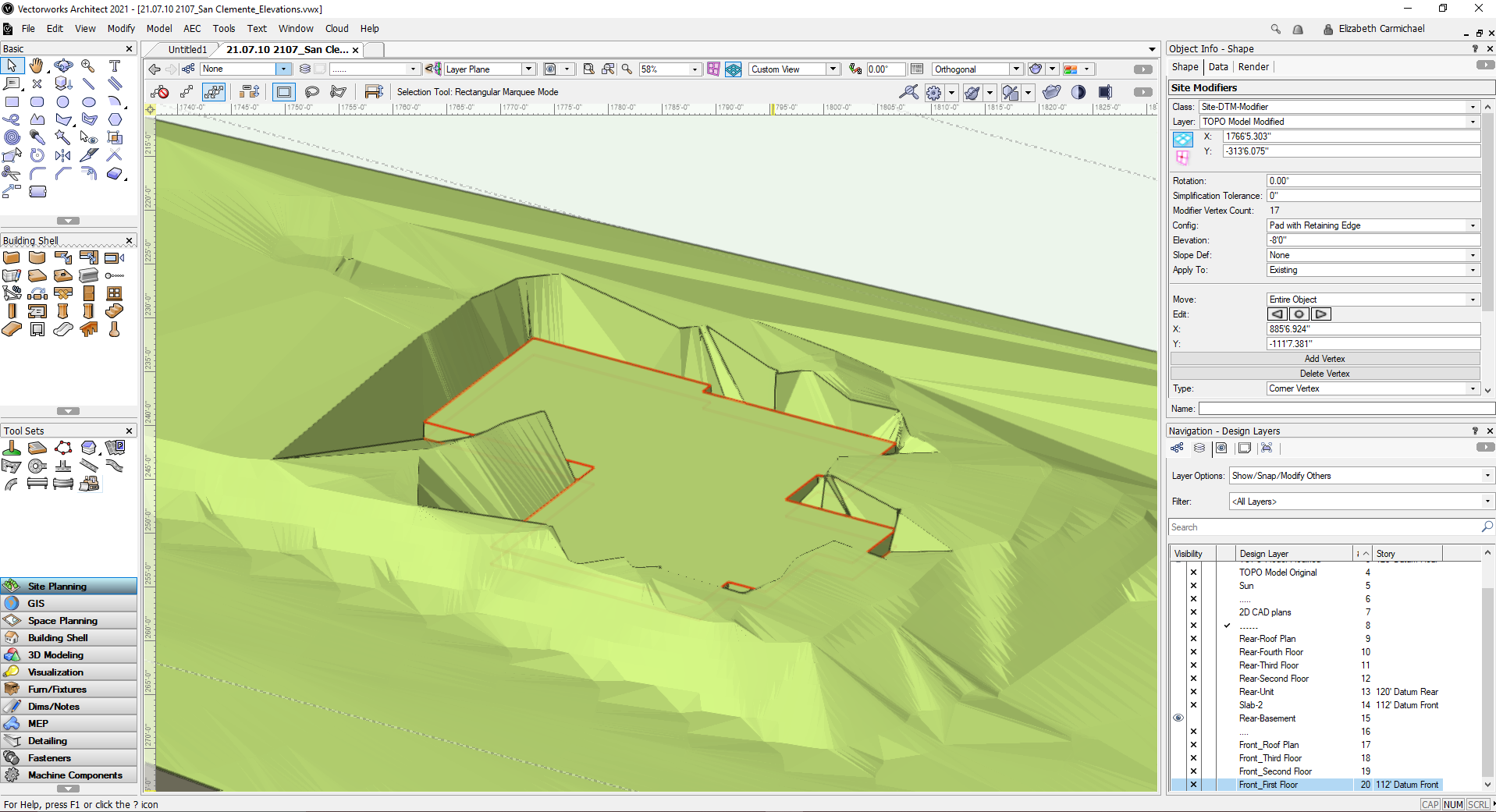Activate the Mirror tool
Image resolution: width=1496 pixels, height=812 pixels.
pos(63,155)
